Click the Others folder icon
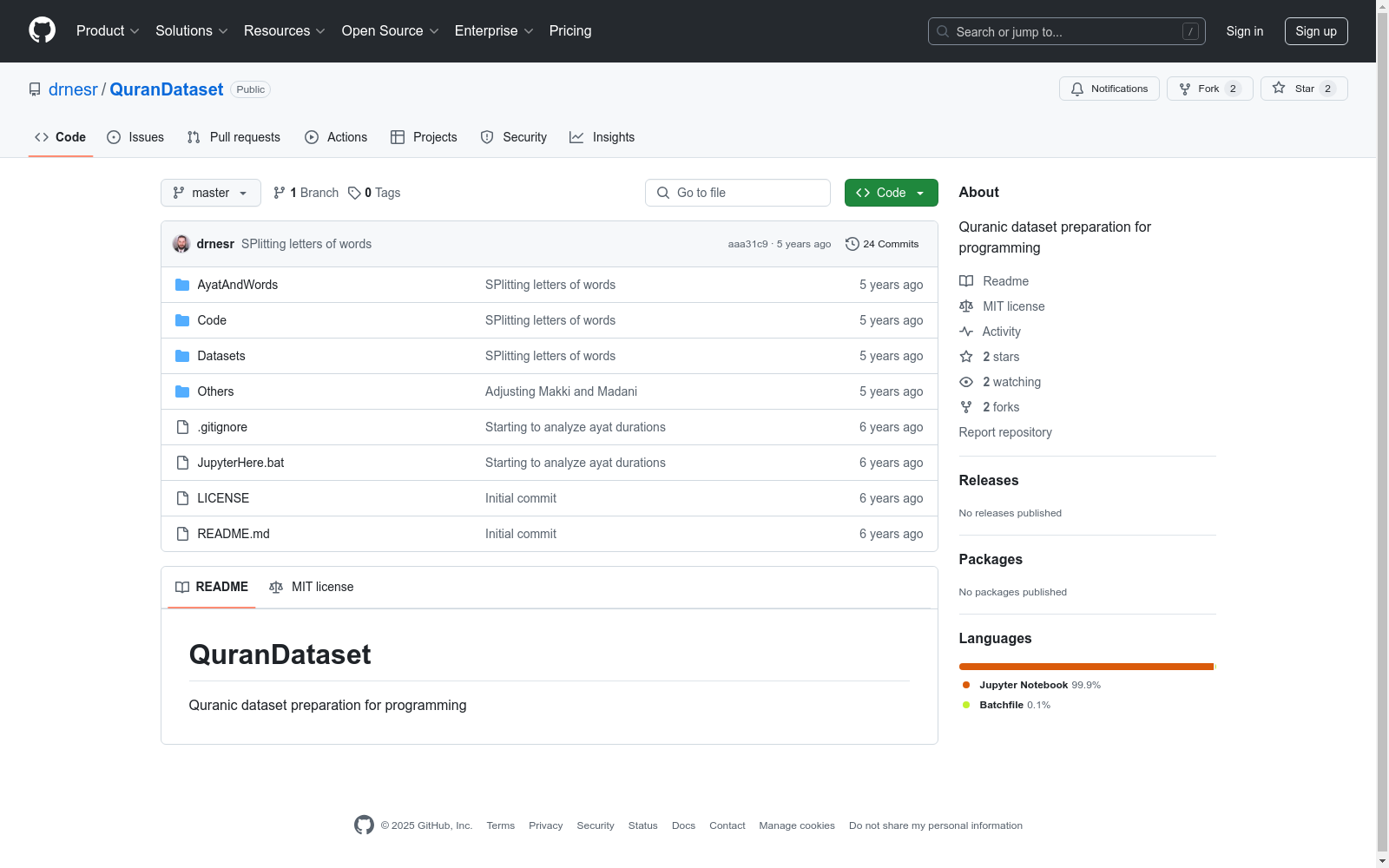 (182, 391)
